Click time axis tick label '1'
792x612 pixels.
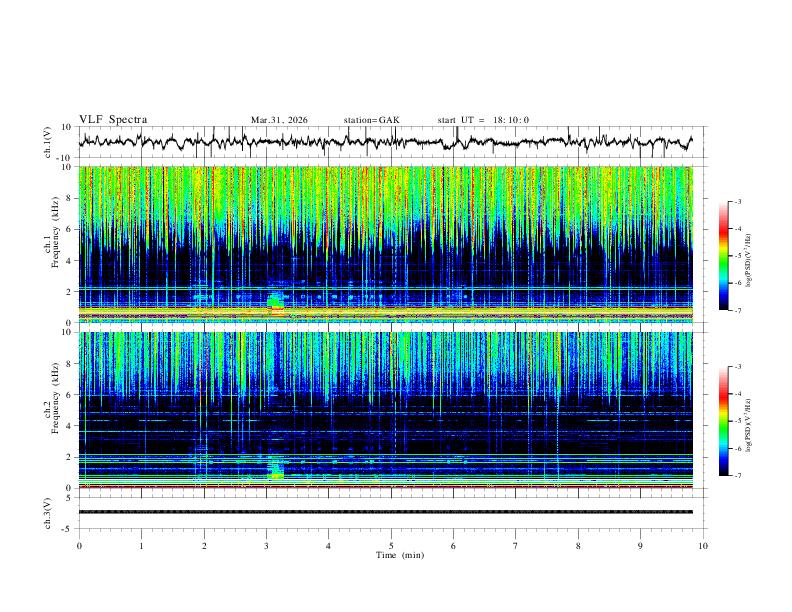pos(141,546)
